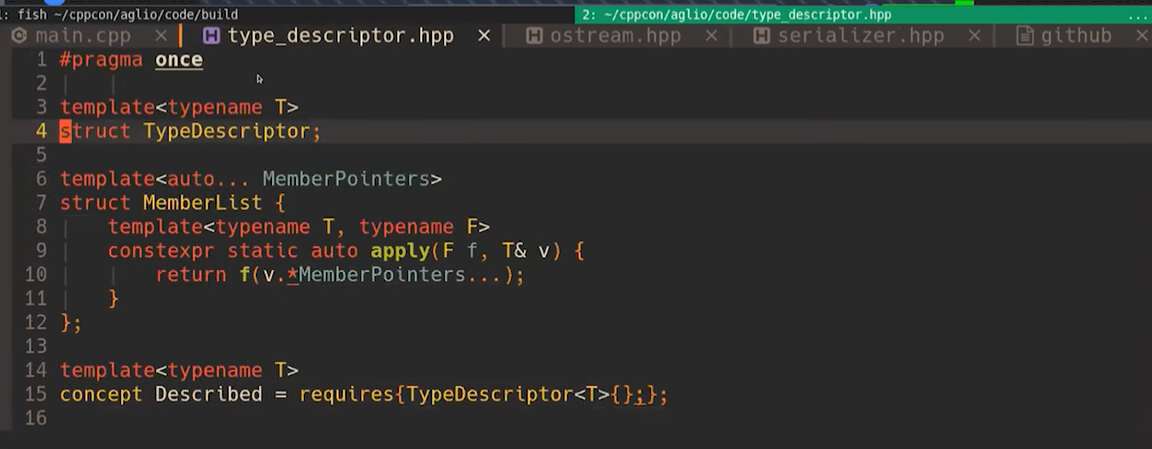
Task: Click line number 7 in the gutter
Action: pyautogui.click(x=41, y=203)
